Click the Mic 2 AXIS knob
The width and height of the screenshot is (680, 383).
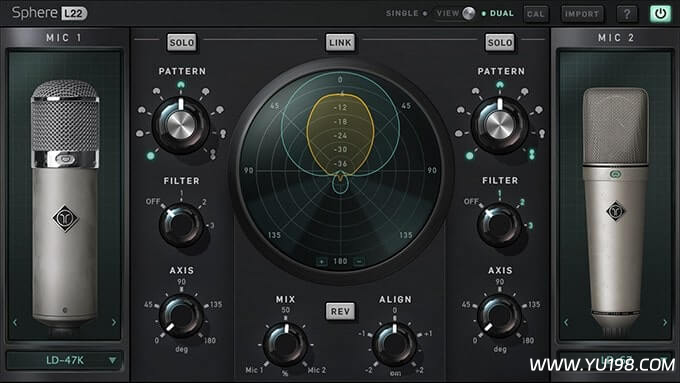[x=500, y=316]
